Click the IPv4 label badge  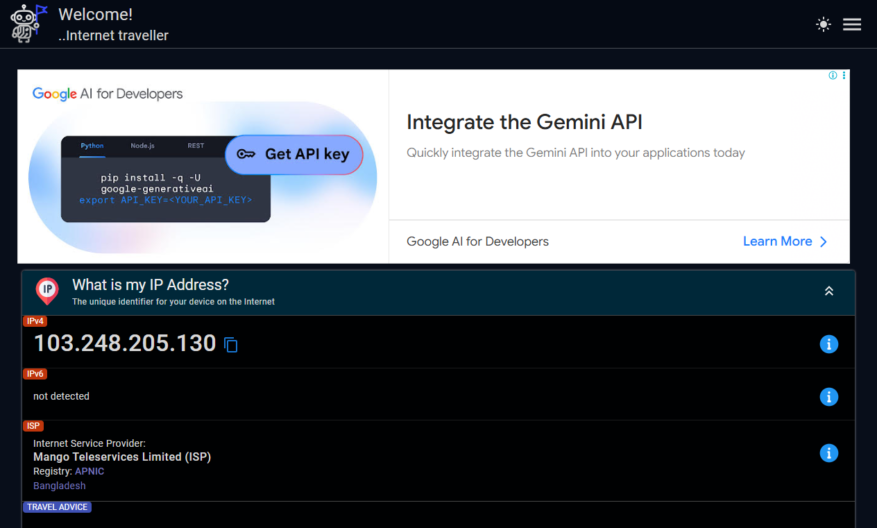click(x=35, y=321)
